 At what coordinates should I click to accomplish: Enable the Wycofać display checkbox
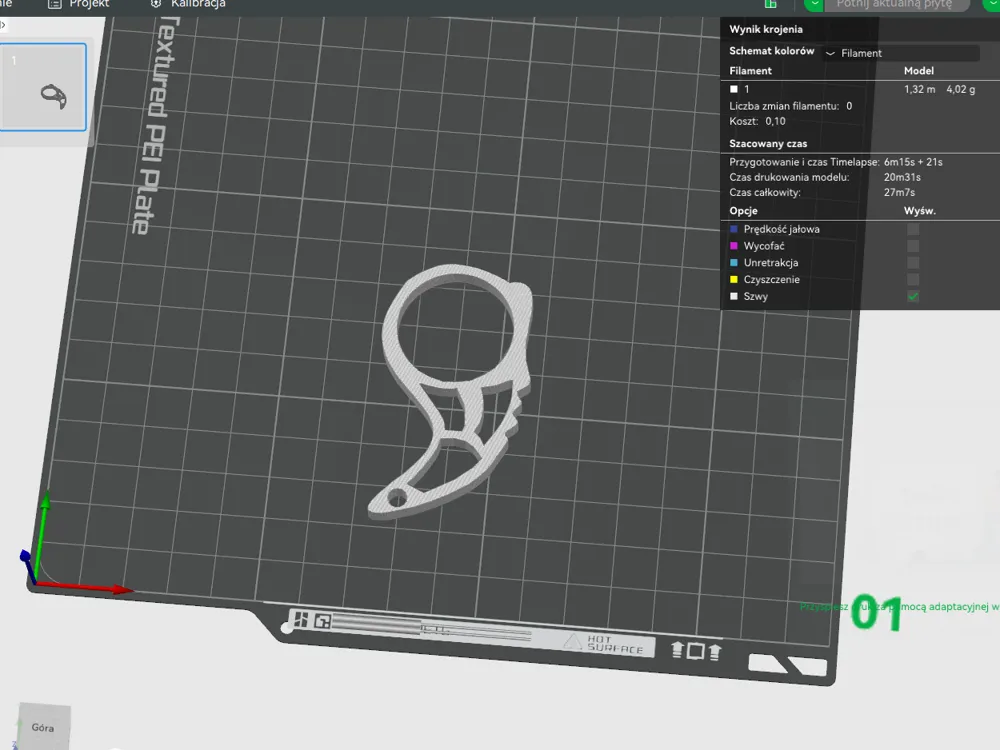pos(913,246)
